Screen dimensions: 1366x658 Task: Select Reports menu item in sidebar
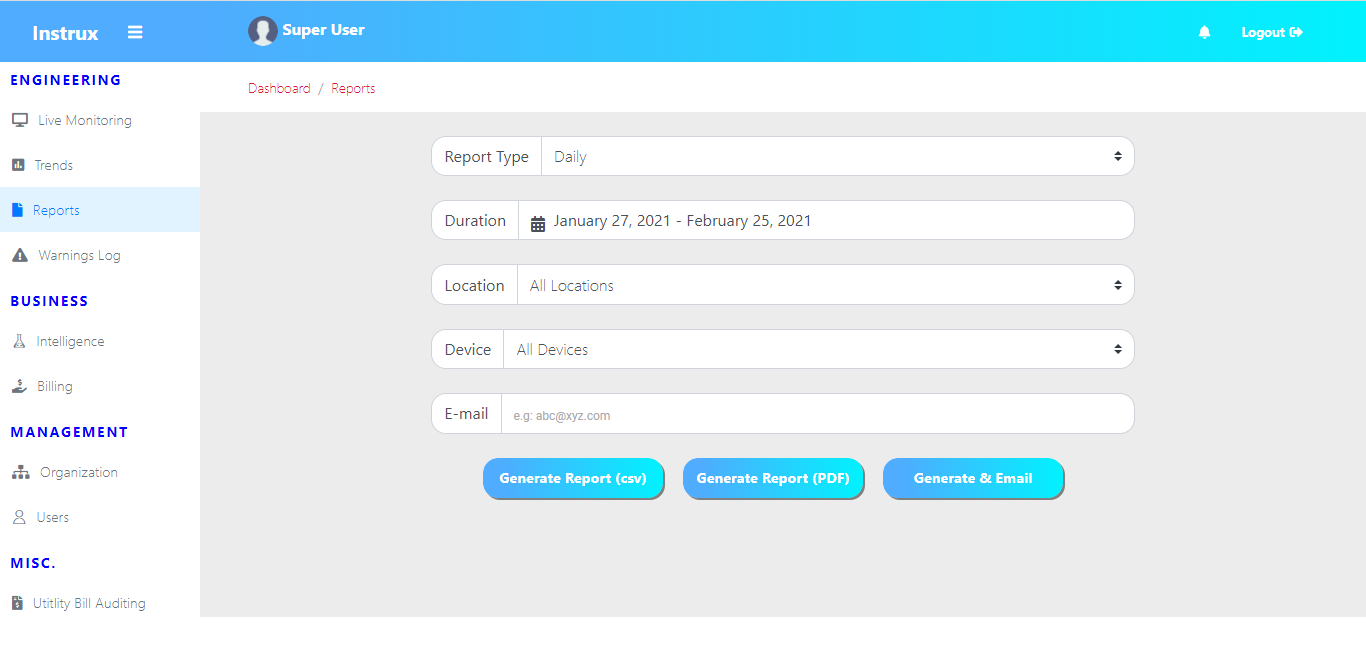tap(56, 210)
